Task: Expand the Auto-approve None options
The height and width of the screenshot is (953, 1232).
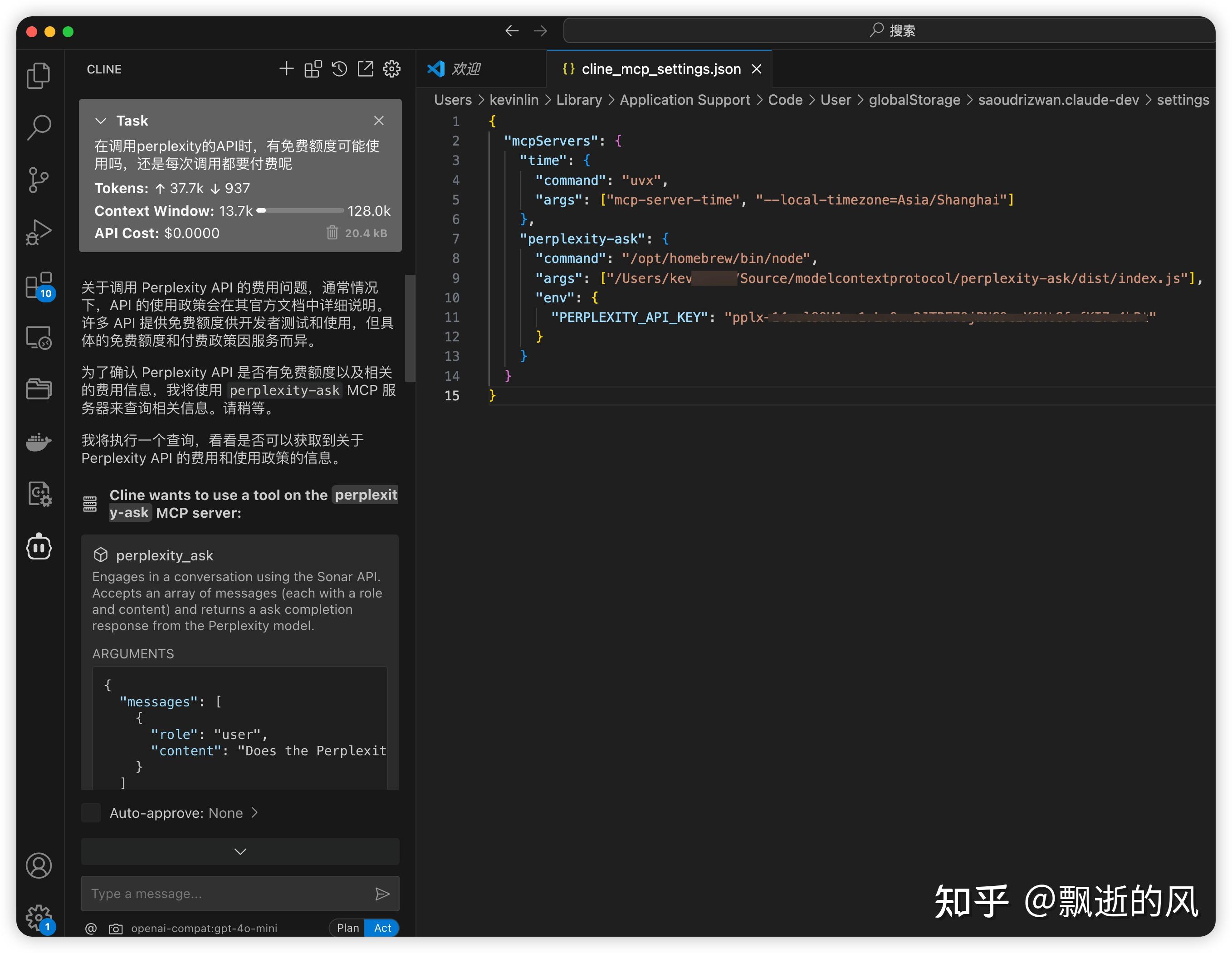Action: [x=255, y=812]
